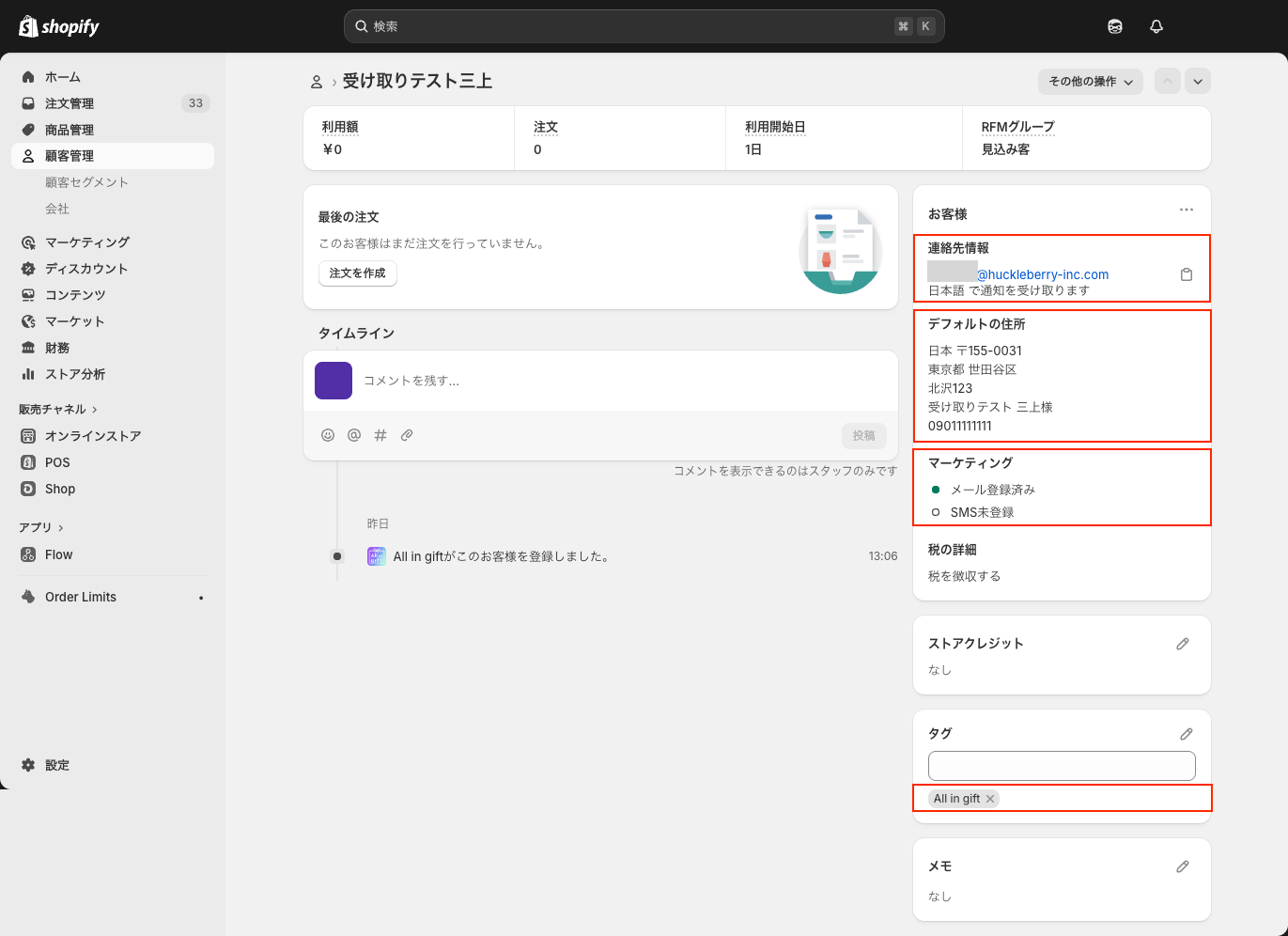Click the search magnifier icon

click(x=361, y=26)
